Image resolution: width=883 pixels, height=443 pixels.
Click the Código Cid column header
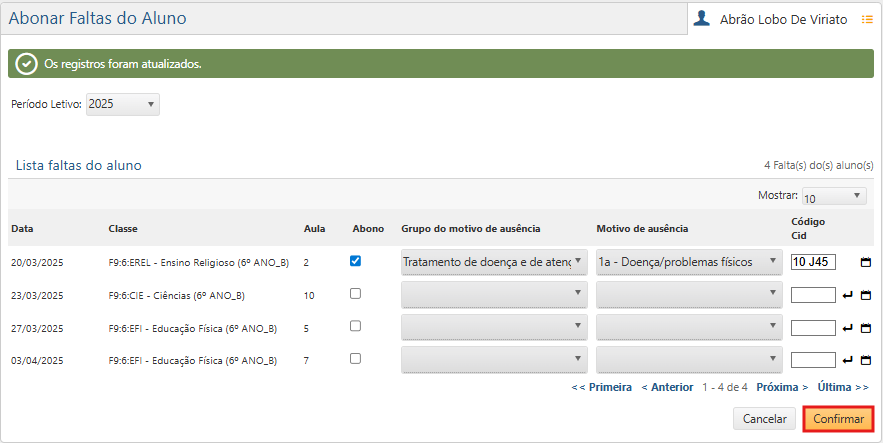coord(808,229)
